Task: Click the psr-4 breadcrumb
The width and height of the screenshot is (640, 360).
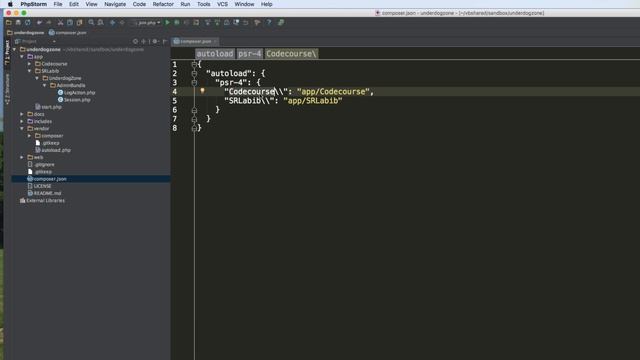Action: click(249, 54)
